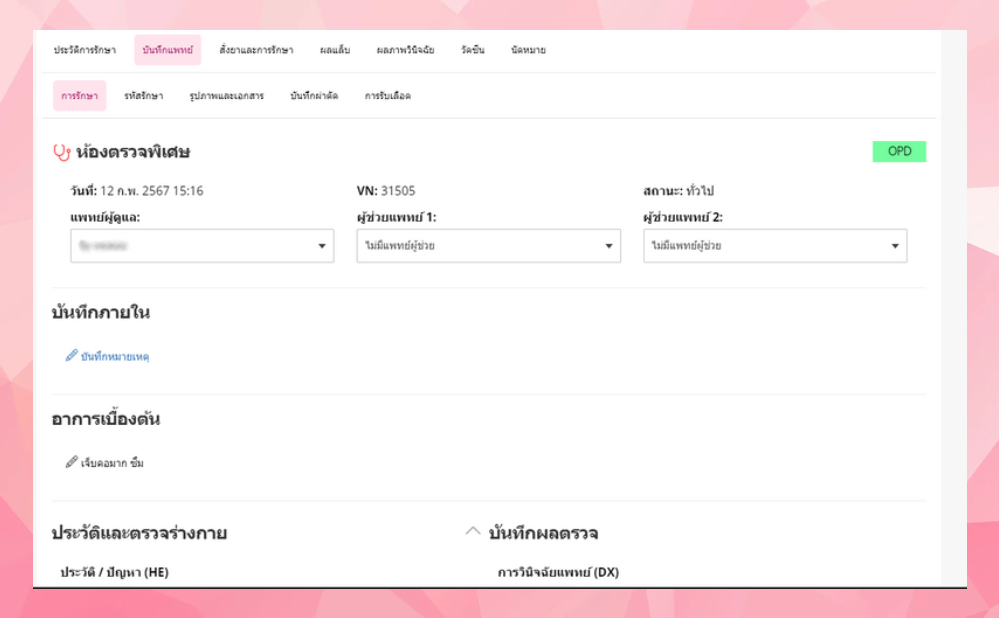Open the การรับเลือด sub-tab
This screenshot has height=618, width=999.
387,96
